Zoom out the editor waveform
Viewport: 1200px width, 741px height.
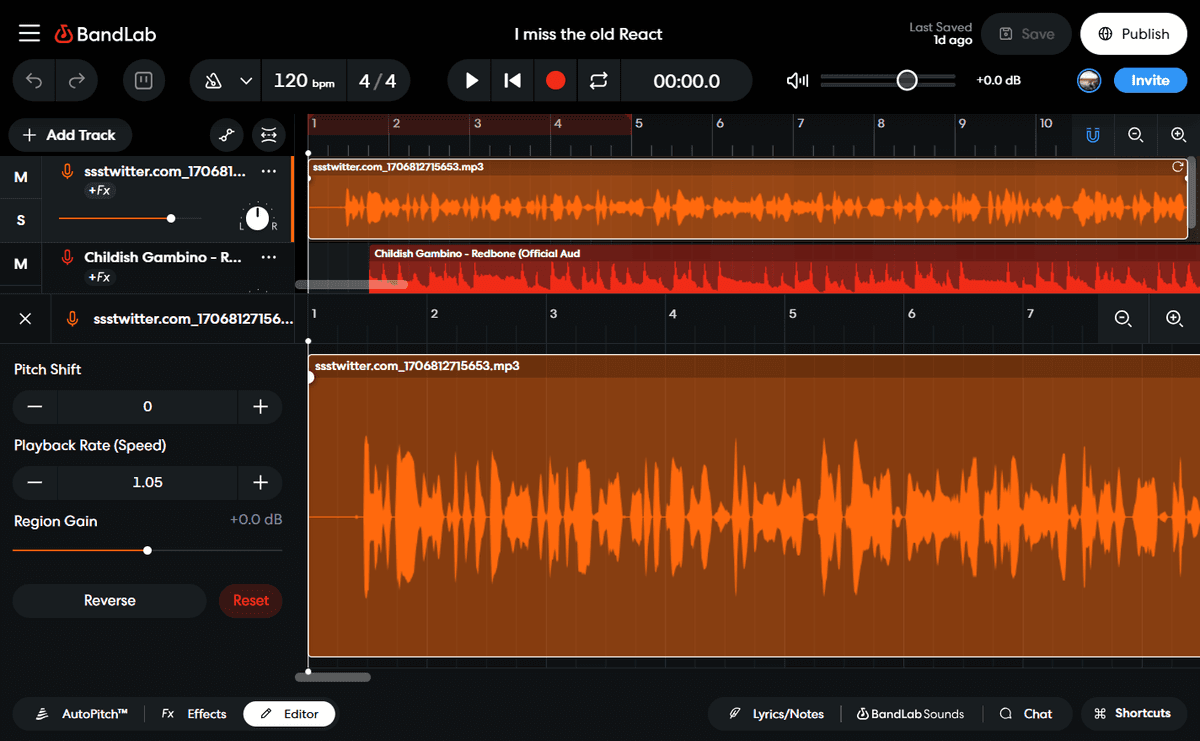point(1123,319)
